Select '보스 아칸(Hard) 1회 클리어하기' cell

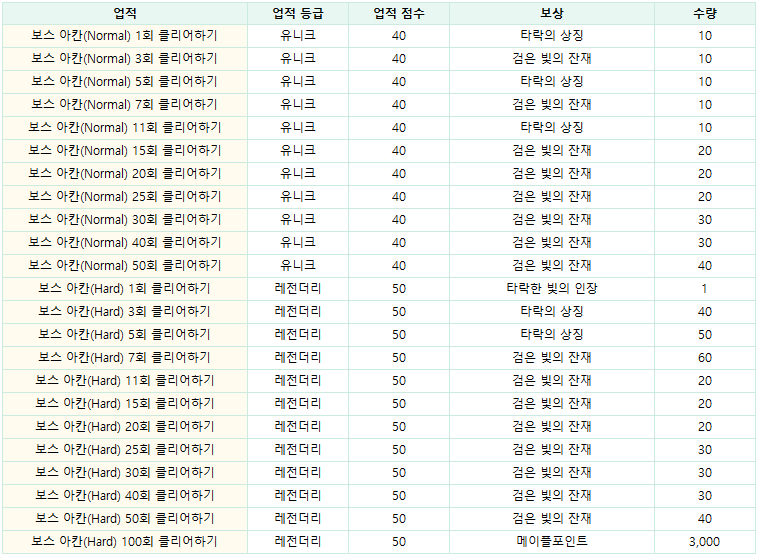click(x=125, y=289)
